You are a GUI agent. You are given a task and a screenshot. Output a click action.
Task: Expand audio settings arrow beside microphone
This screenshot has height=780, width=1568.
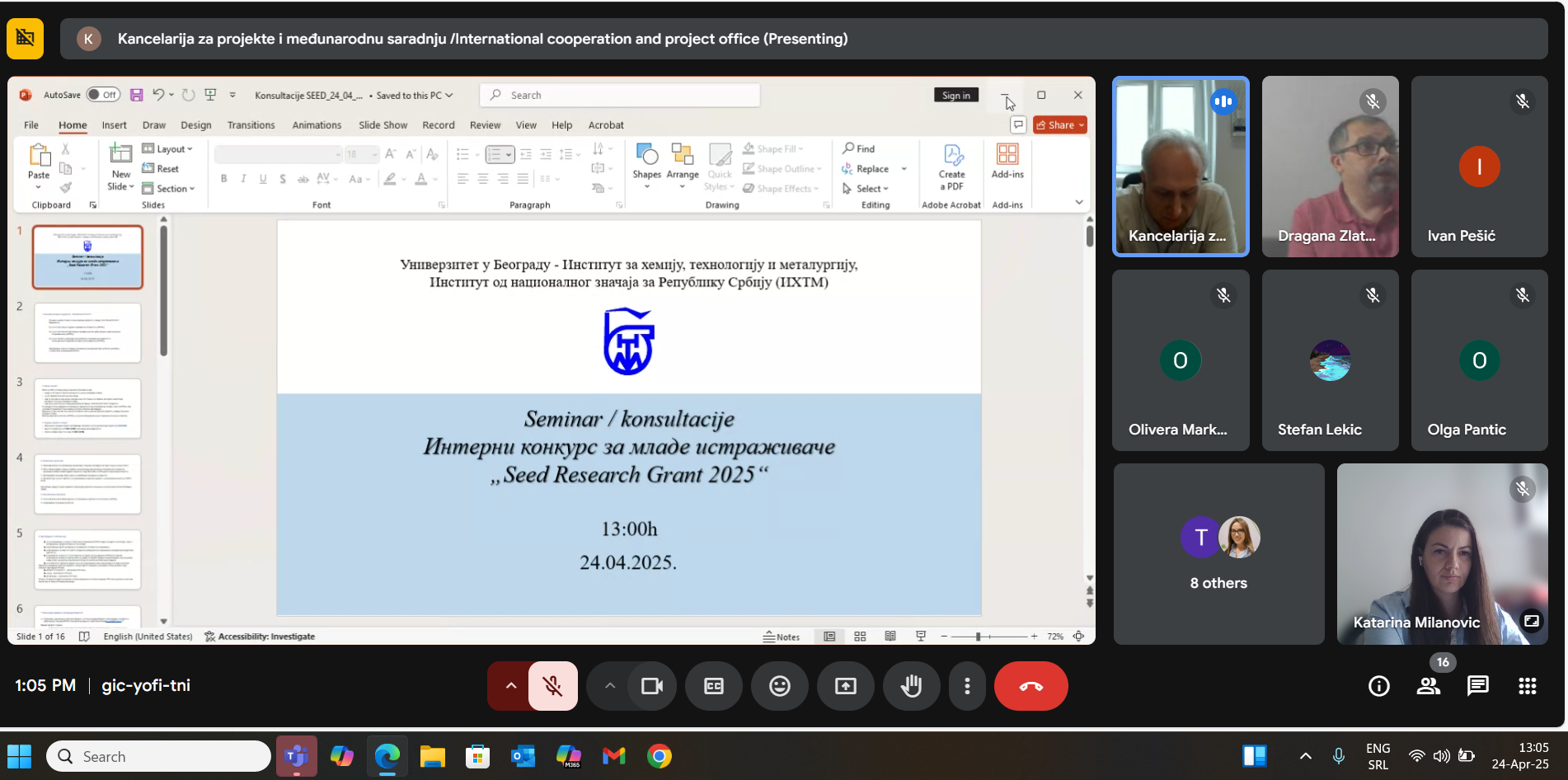click(510, 686)
